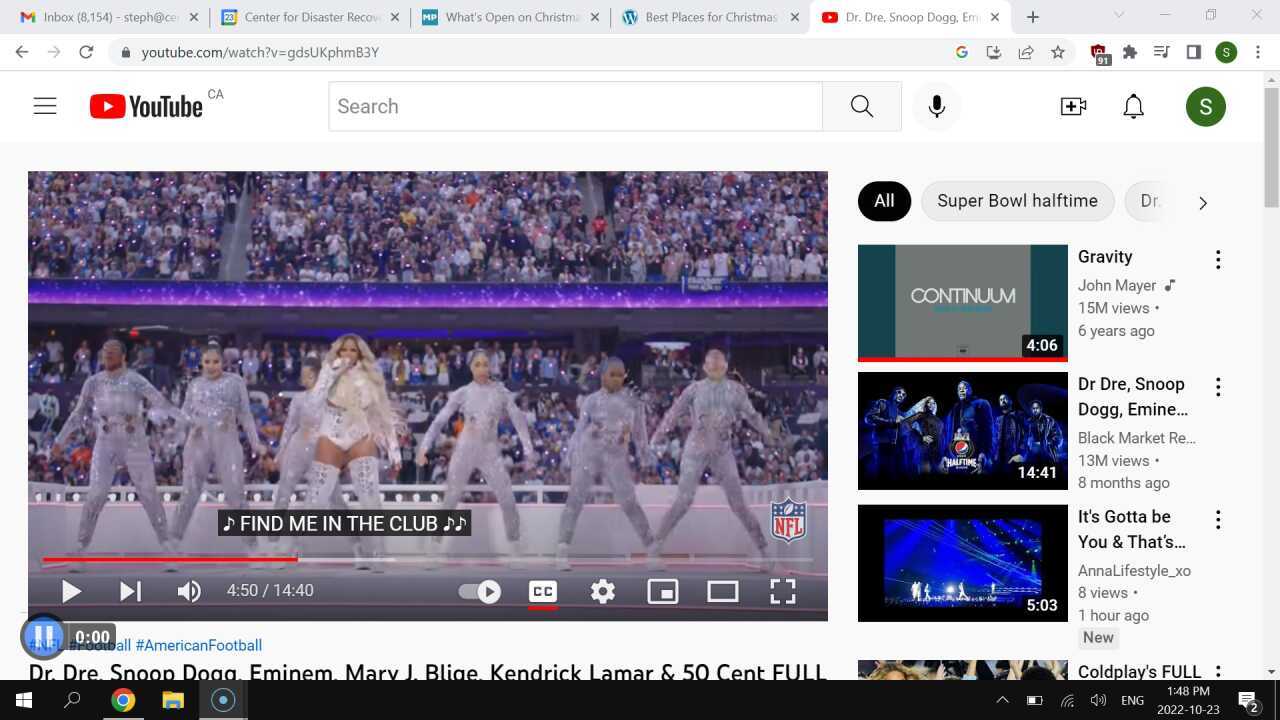This screenshot has width=1280, height=720.
Task: Open options for It's Gotta be You
Action: pyautogui.click(x=1218, y=520)
